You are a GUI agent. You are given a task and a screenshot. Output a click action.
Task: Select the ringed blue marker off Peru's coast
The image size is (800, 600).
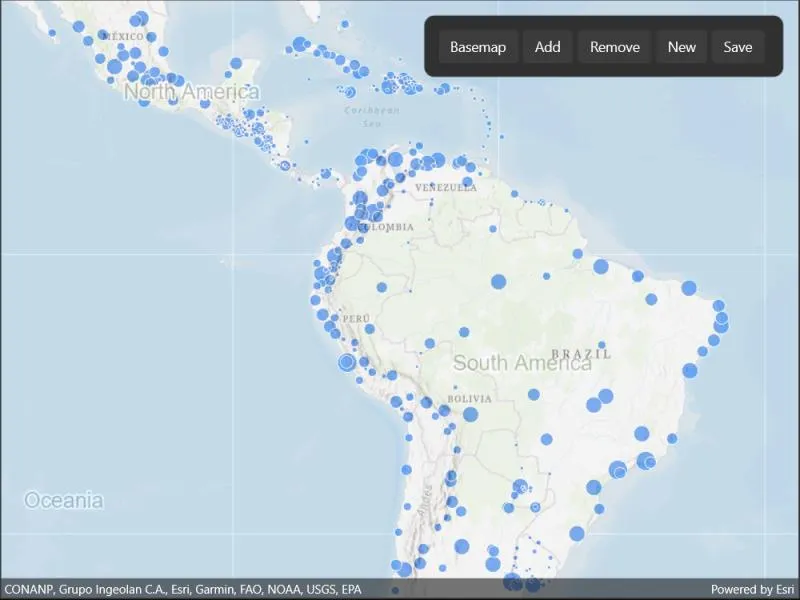[x=347, y=362]
